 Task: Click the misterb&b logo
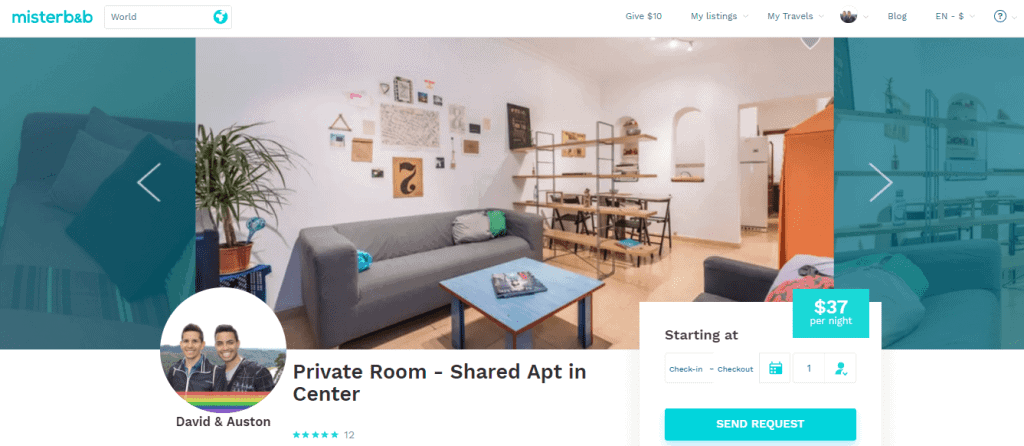tap(52, 17)
